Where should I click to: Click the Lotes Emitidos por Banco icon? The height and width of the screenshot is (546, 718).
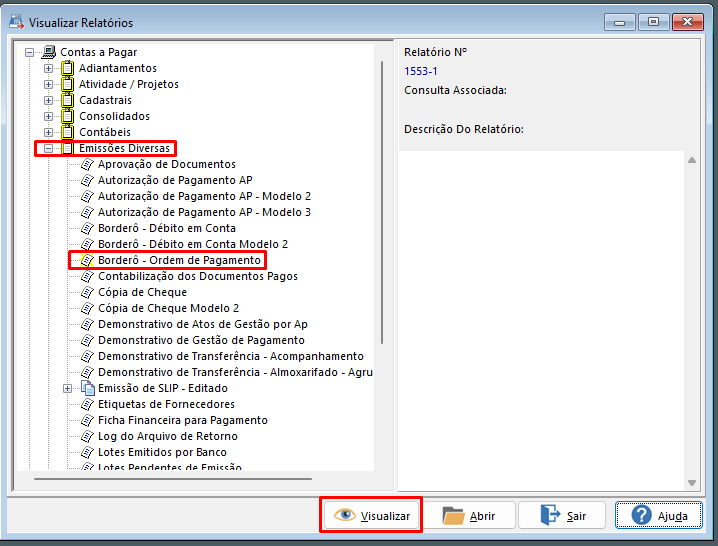87,453
